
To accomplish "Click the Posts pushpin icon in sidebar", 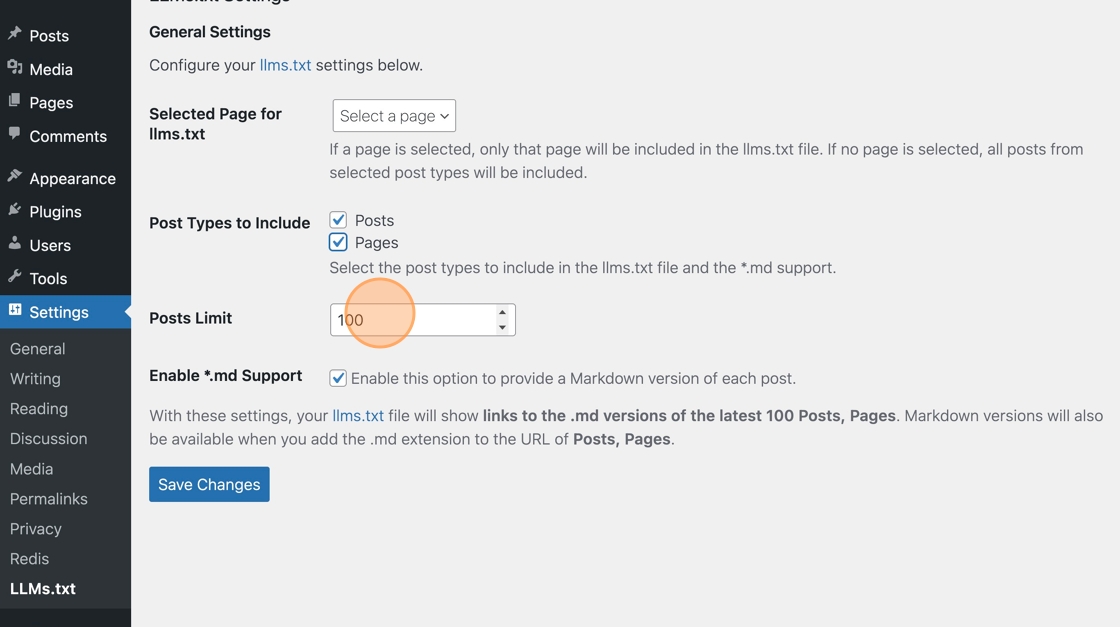I will pyautogui.click(x=14, y=34).
